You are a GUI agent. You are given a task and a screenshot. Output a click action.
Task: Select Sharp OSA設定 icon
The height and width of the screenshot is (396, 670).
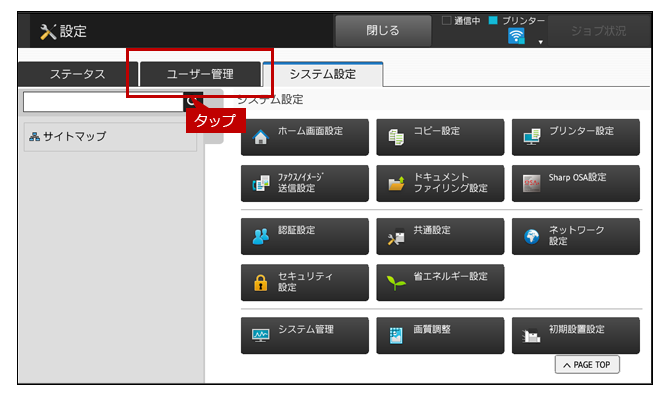pos(532,183)
